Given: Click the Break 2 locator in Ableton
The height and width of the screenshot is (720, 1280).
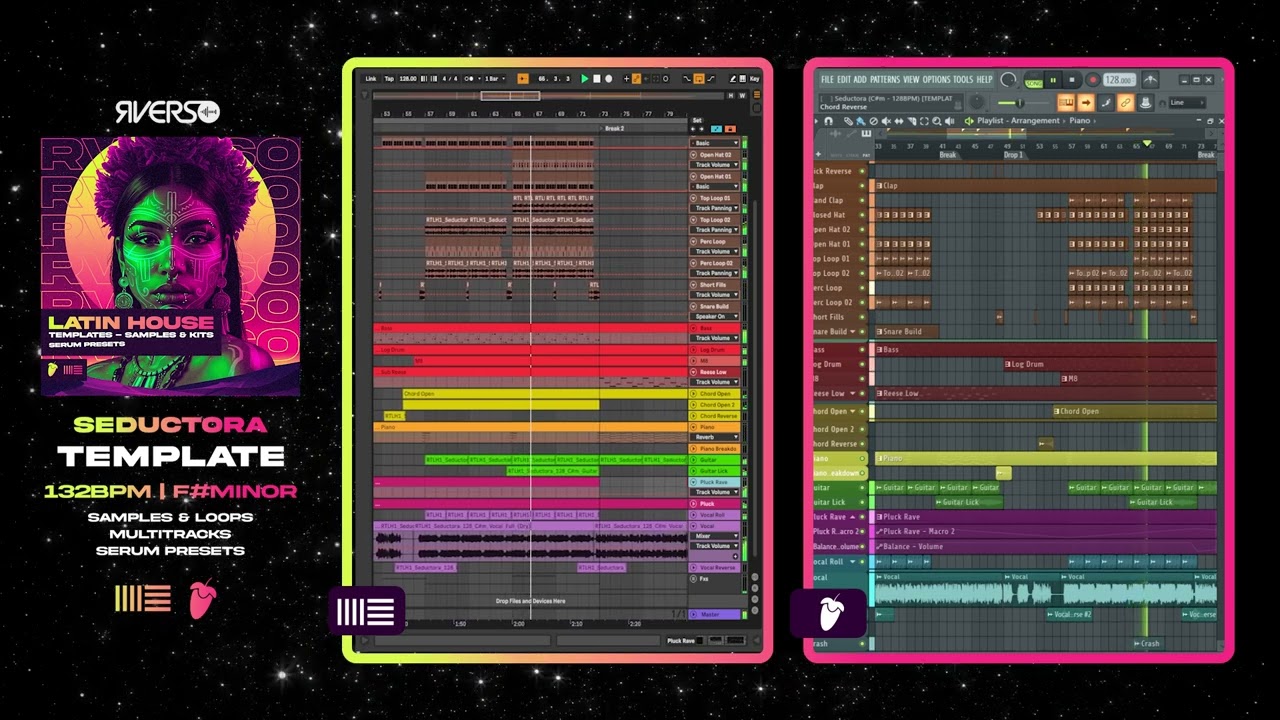Looking at the screenshot, I should [x=615, y=128].
